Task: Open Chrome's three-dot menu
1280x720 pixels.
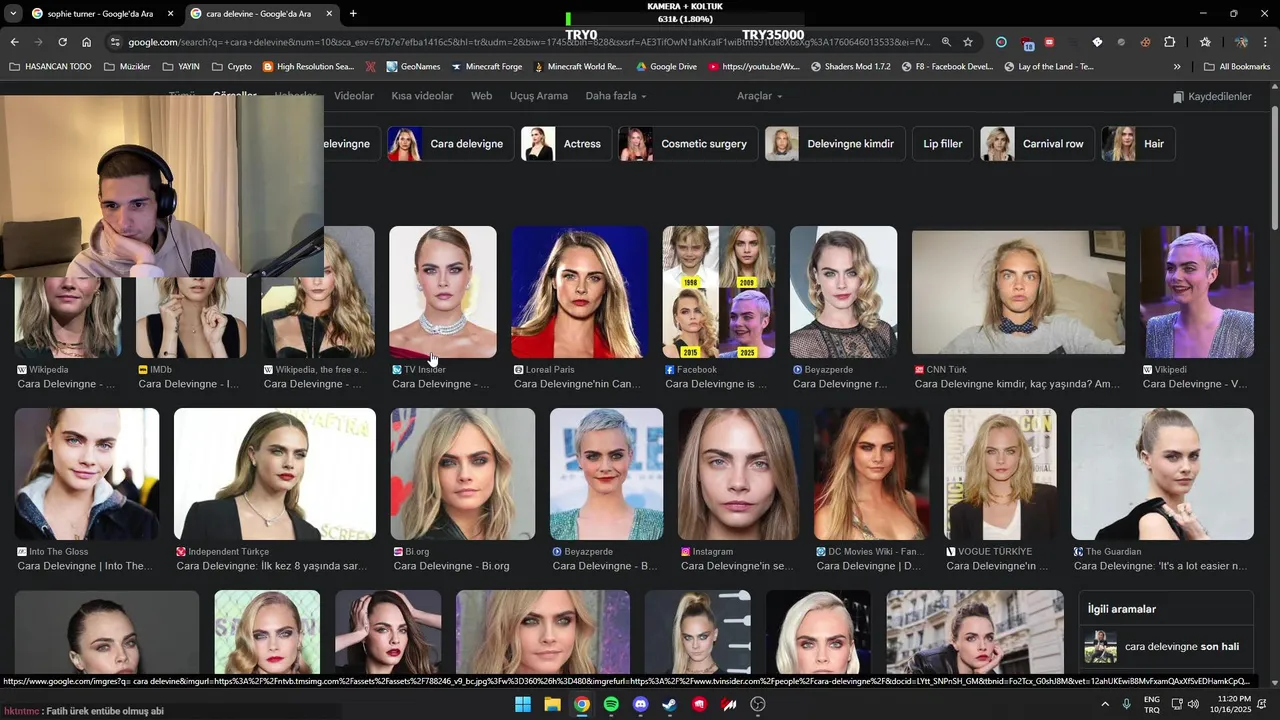Action: [1266, 42]
